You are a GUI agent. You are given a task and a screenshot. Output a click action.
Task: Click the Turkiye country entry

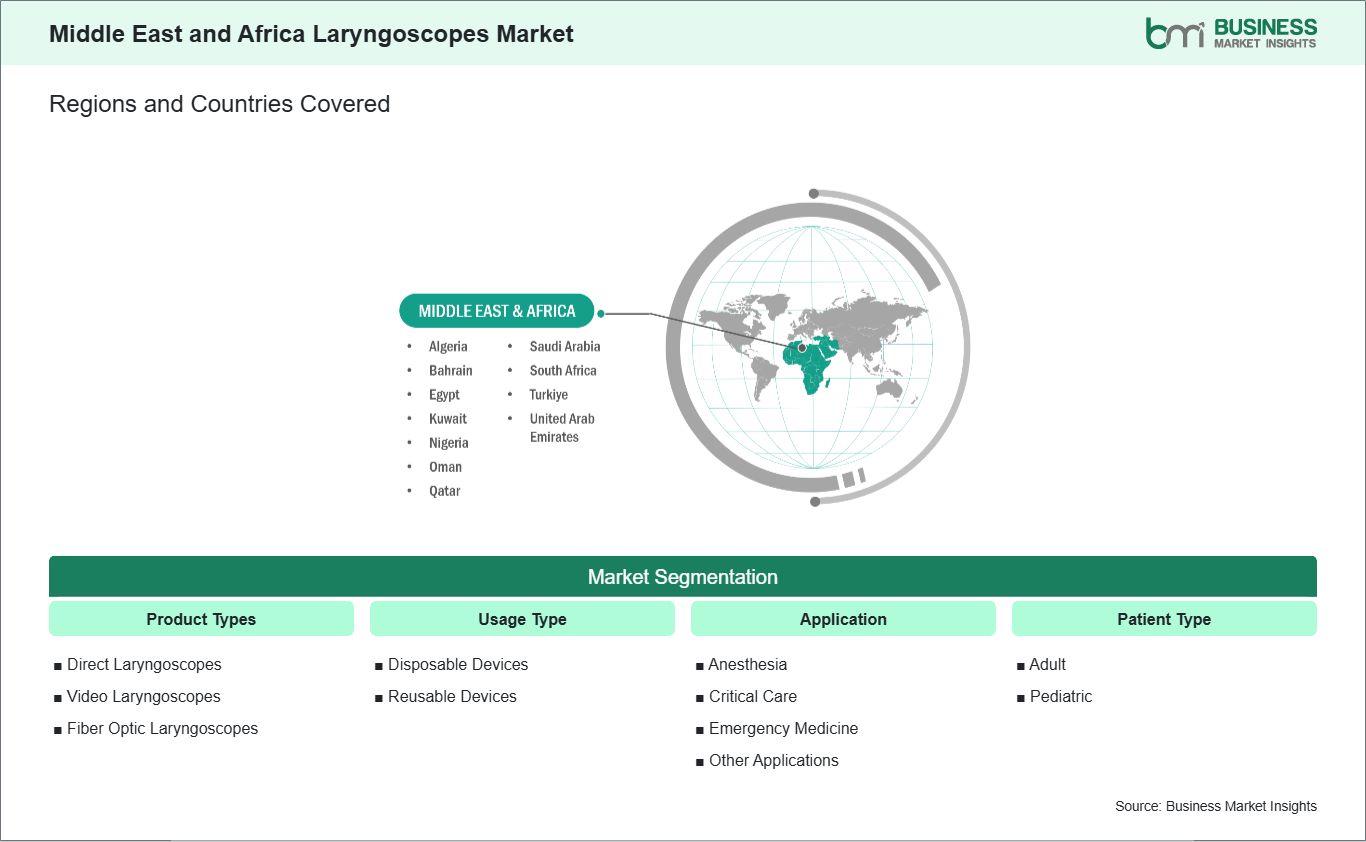[549, 394]
